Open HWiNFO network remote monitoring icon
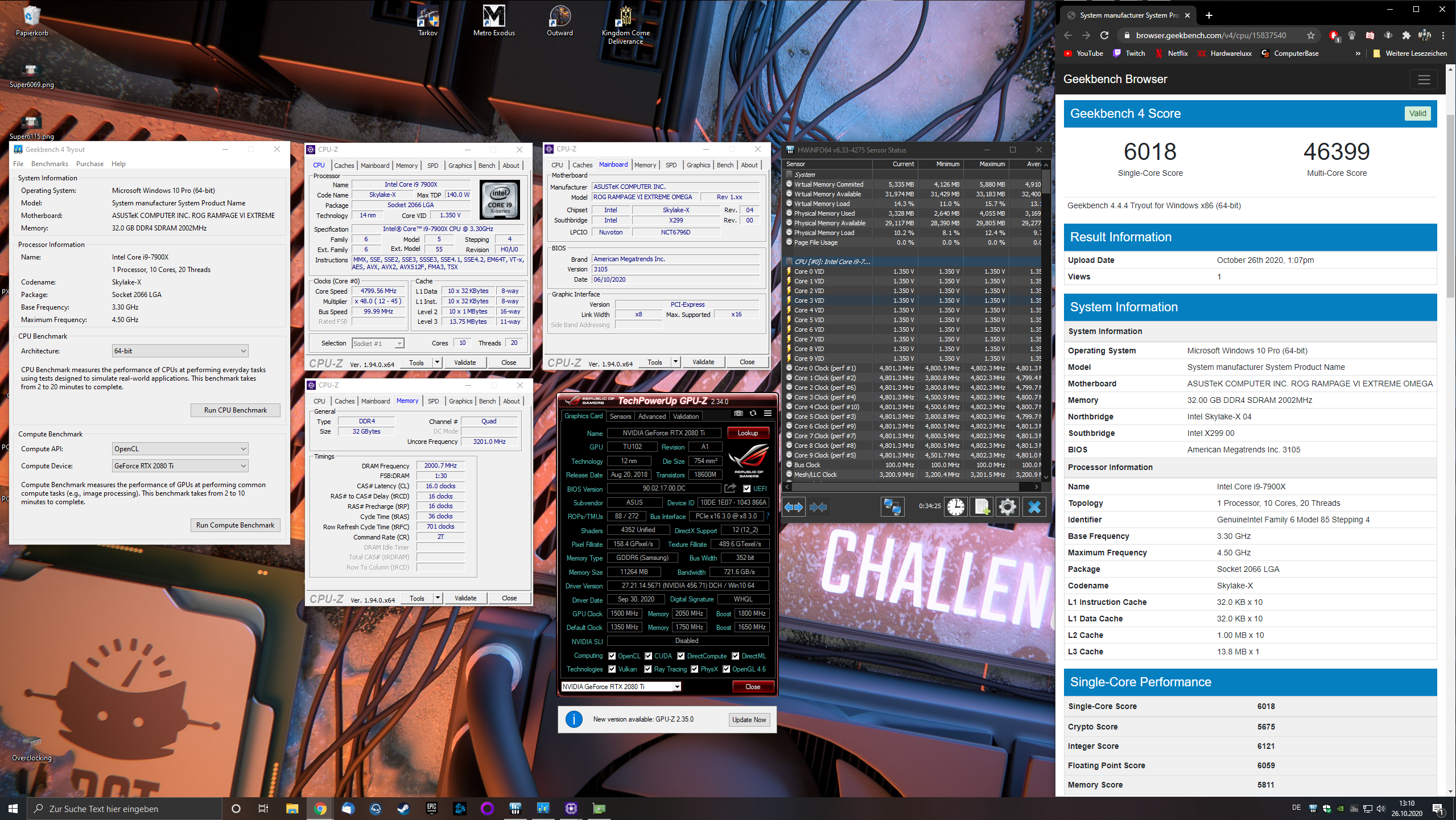1456x820 pixels. (x=892, y=506)
